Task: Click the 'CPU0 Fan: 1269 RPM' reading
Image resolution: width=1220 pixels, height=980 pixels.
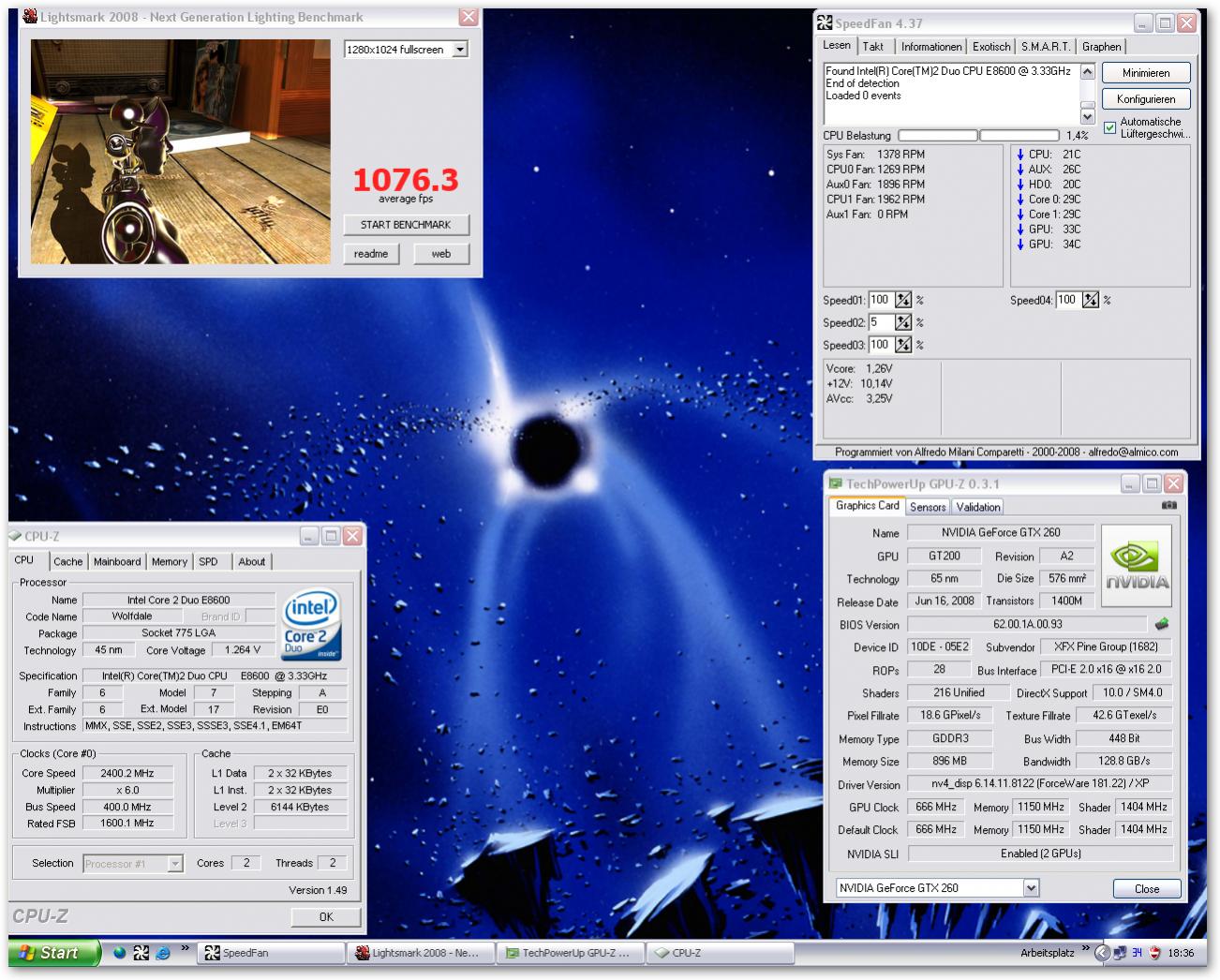Action: [875, 170]
